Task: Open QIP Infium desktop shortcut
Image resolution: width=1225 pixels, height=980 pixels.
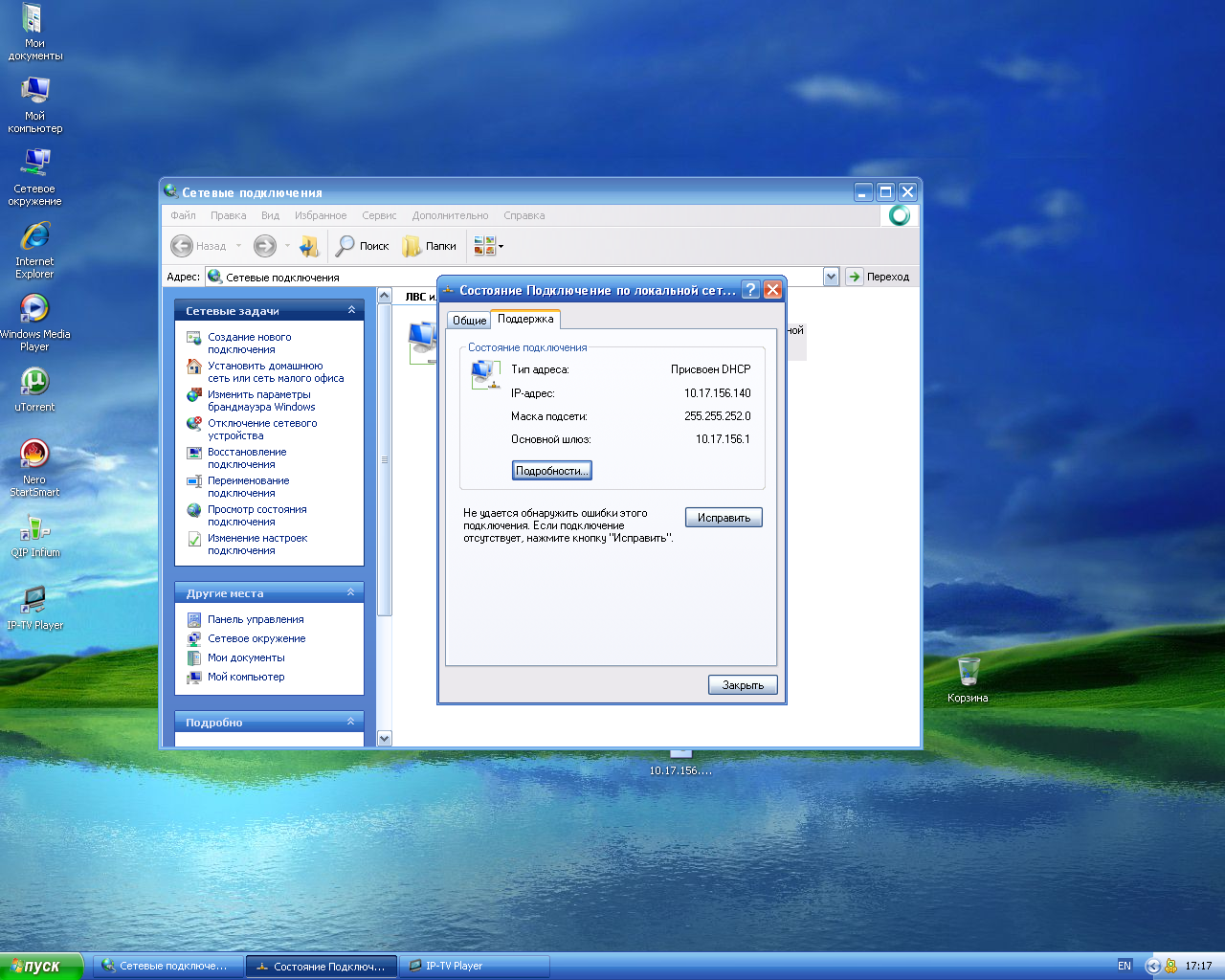Action: point(34,528)
